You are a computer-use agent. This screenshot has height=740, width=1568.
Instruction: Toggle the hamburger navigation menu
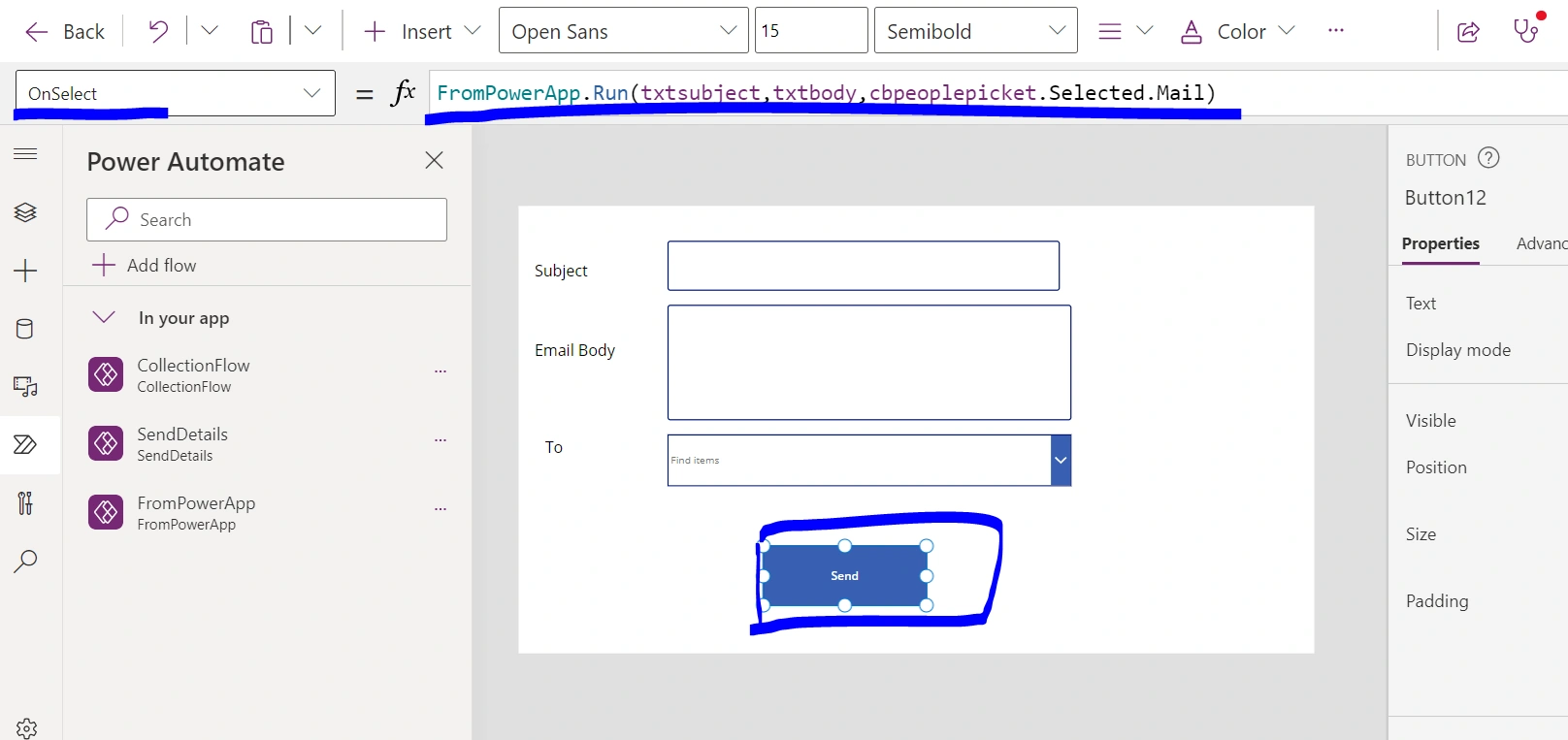click(25, 154)
